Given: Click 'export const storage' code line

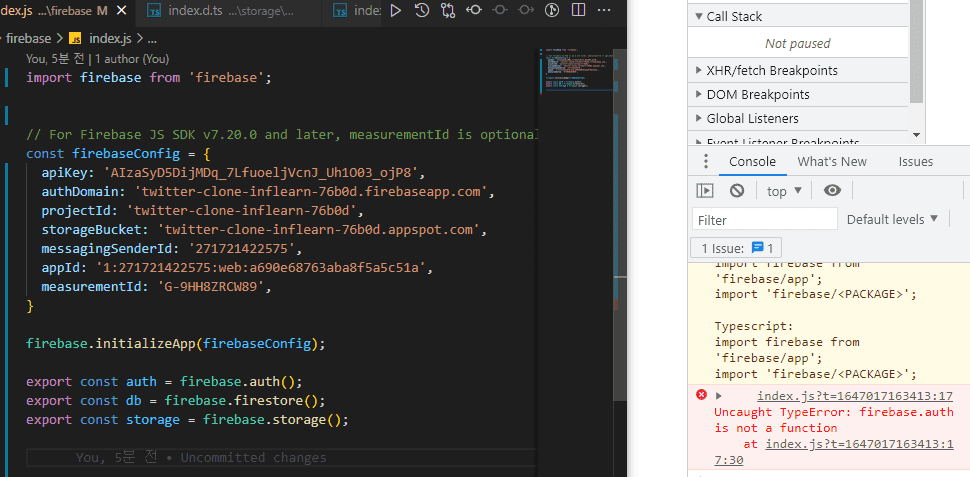Looking at the screenshot, I should click(x=187, y=420).
